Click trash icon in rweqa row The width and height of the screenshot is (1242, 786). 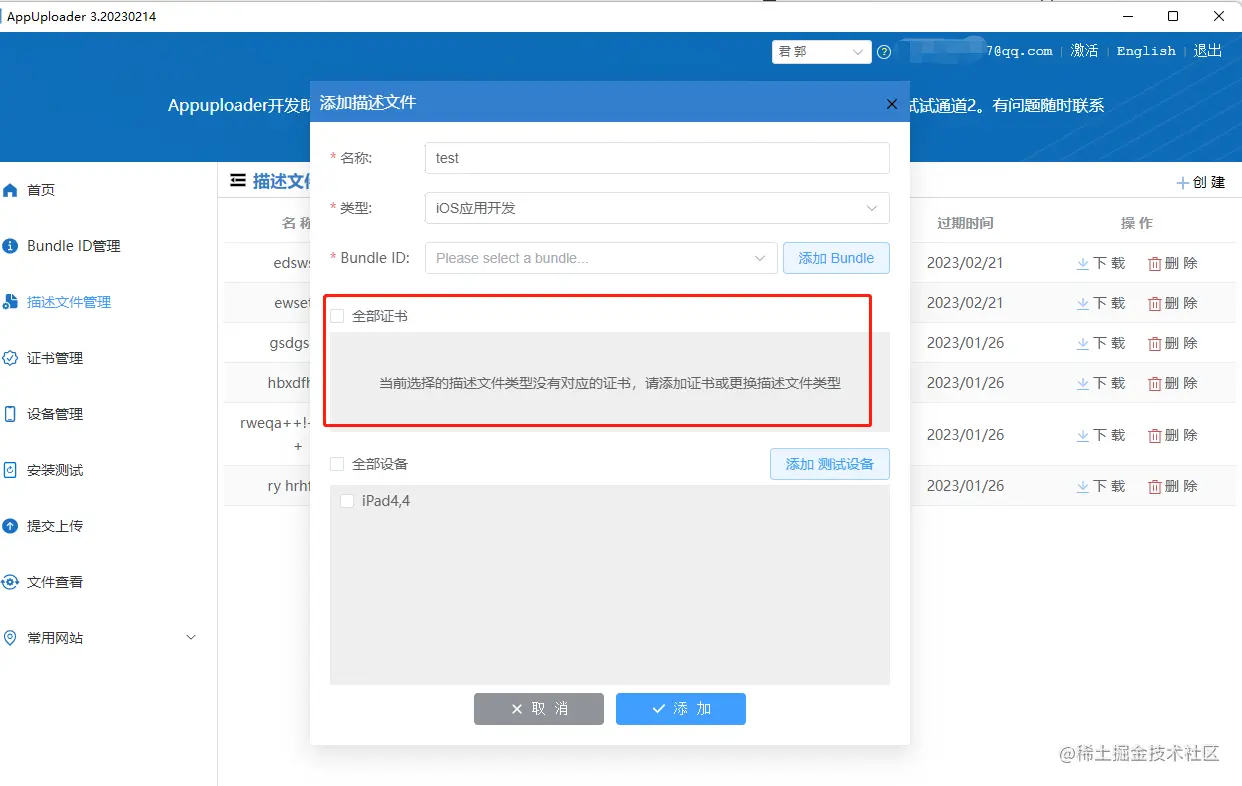1155,435
